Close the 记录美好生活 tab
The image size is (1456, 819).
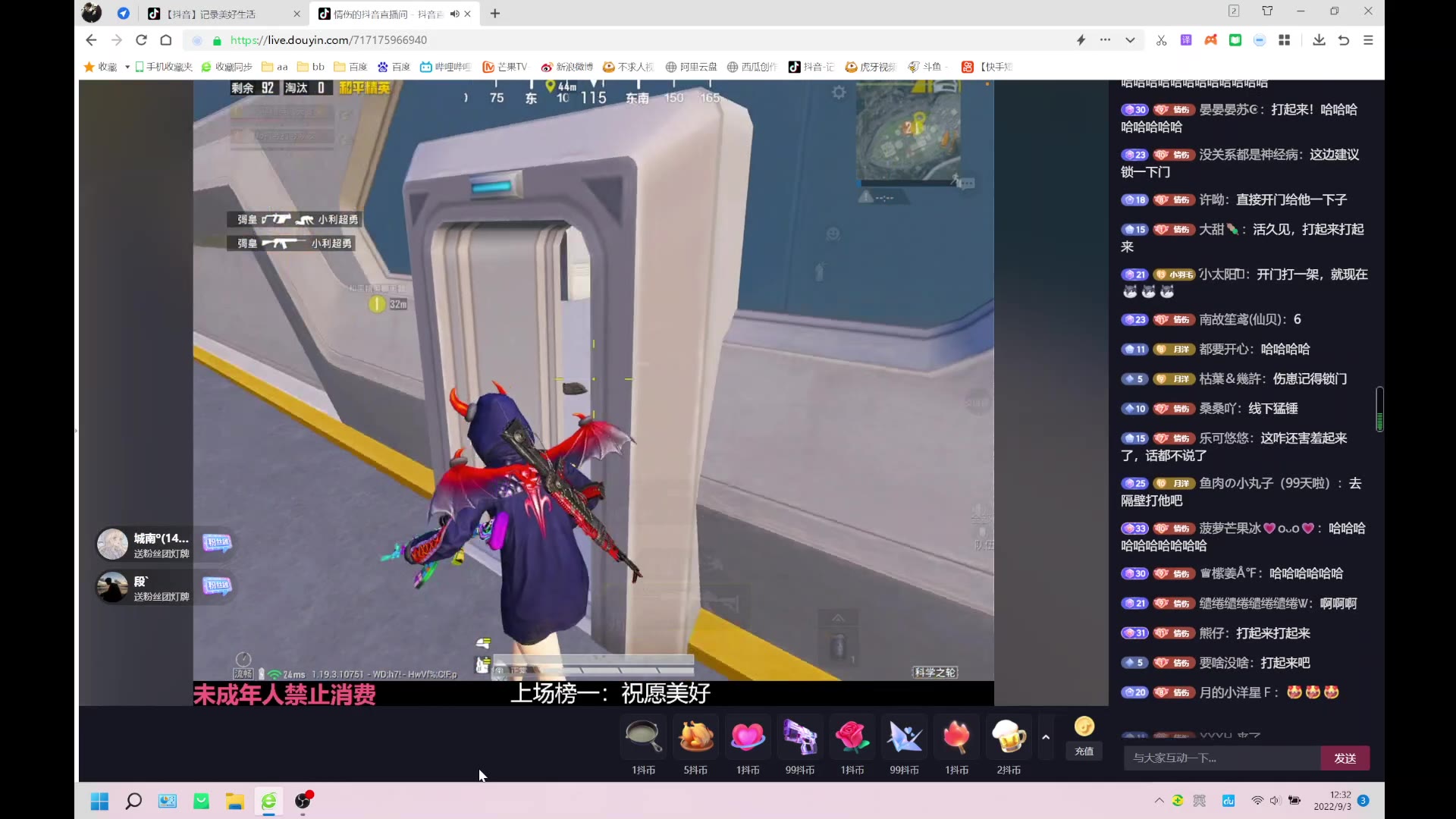click(x=297, y=14)
